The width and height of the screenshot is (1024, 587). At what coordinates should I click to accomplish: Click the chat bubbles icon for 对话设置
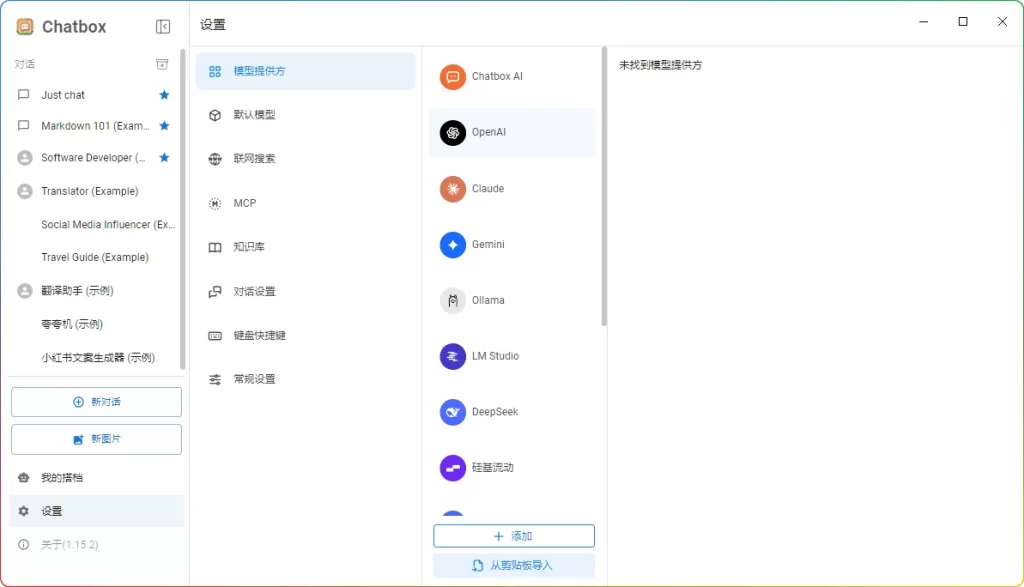pyautogui.click(x=215, y=292)
